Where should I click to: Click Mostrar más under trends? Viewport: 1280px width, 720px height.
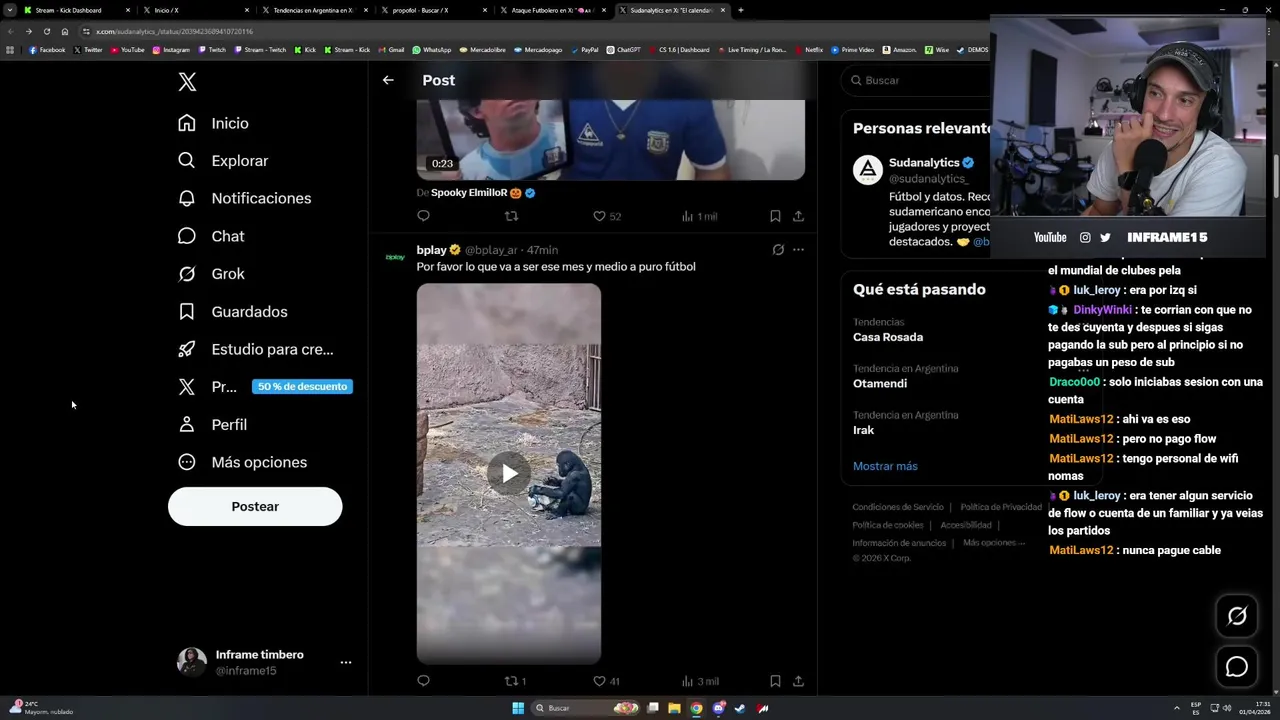(x=885, y=466)
